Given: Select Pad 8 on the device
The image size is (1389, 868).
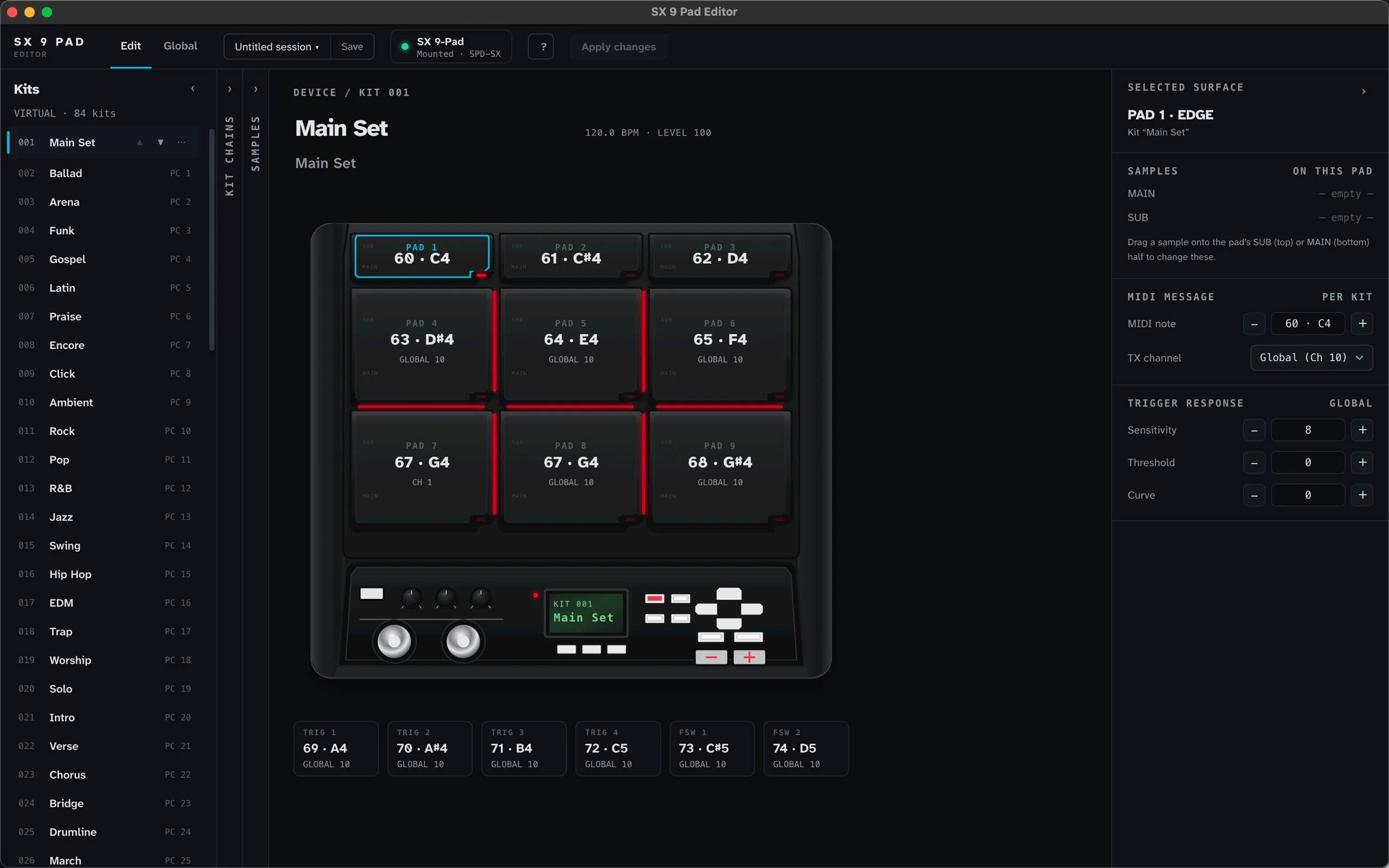Looking at the screenshot, I should coord(571,467).
